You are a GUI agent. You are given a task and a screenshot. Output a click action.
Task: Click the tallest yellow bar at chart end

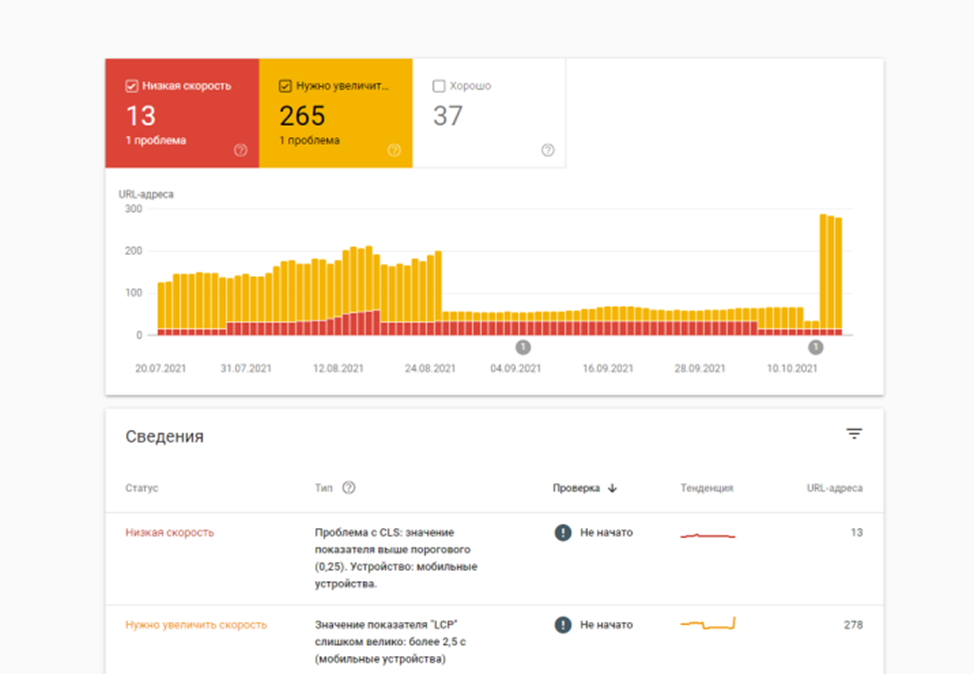coord(823,271)
